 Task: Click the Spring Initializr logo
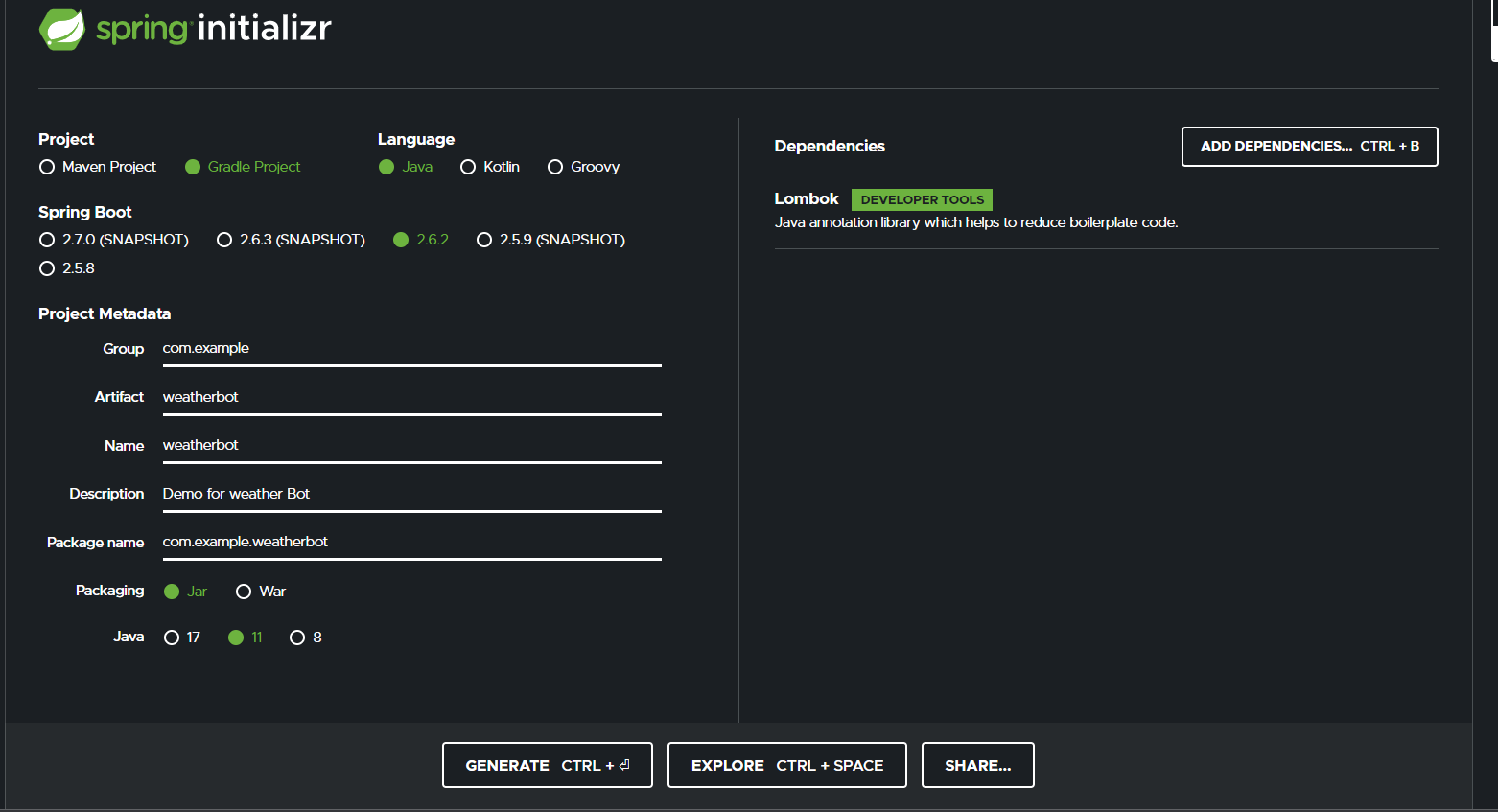click(185, 29)
